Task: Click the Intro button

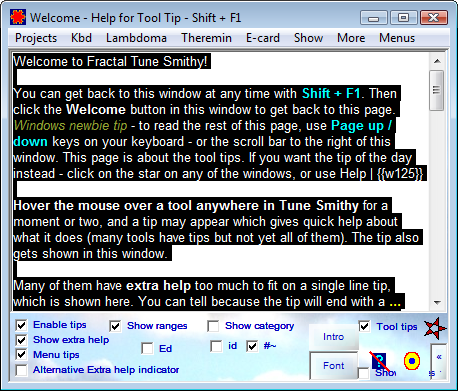Action: [x=334, y=337]
